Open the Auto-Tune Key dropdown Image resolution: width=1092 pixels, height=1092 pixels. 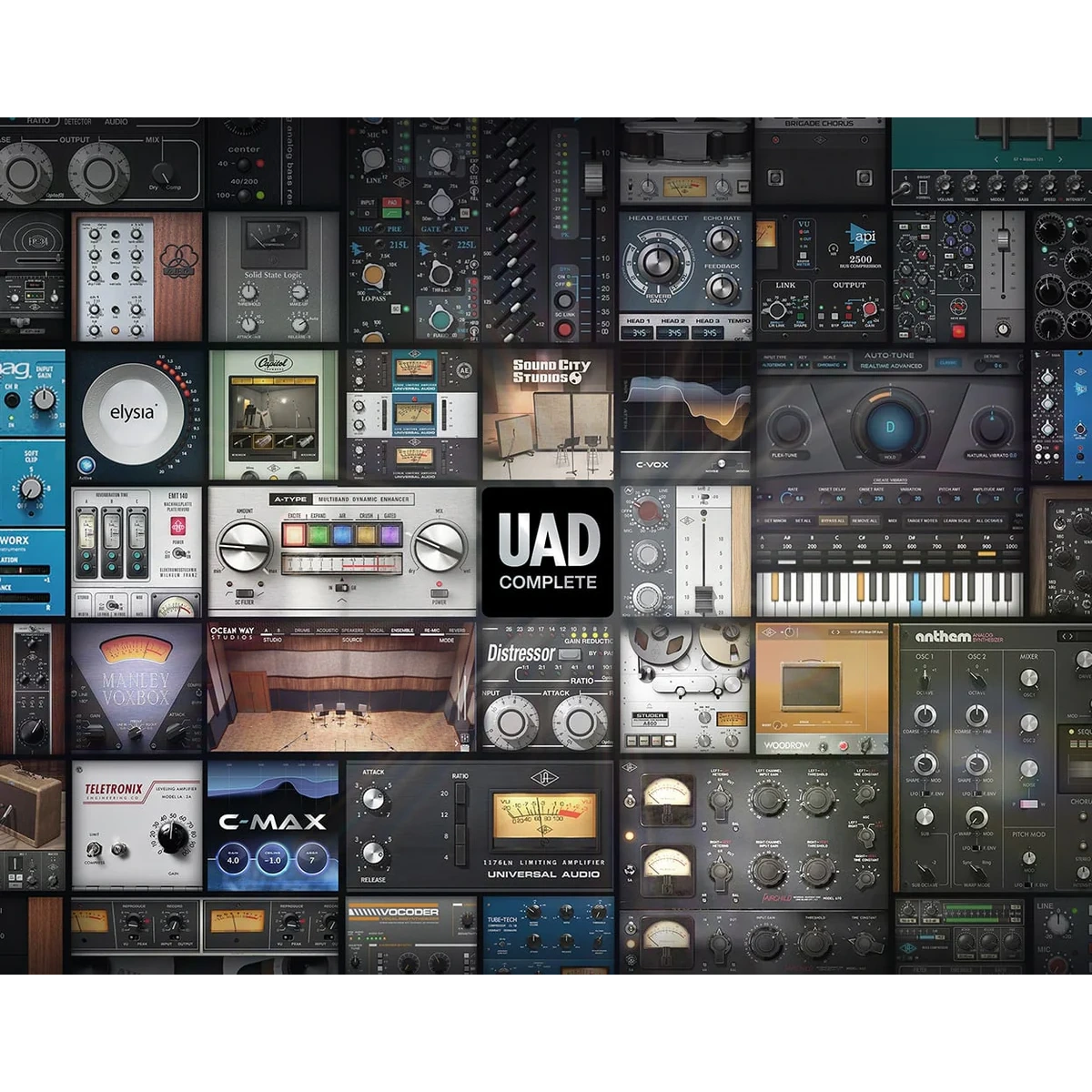804,366
